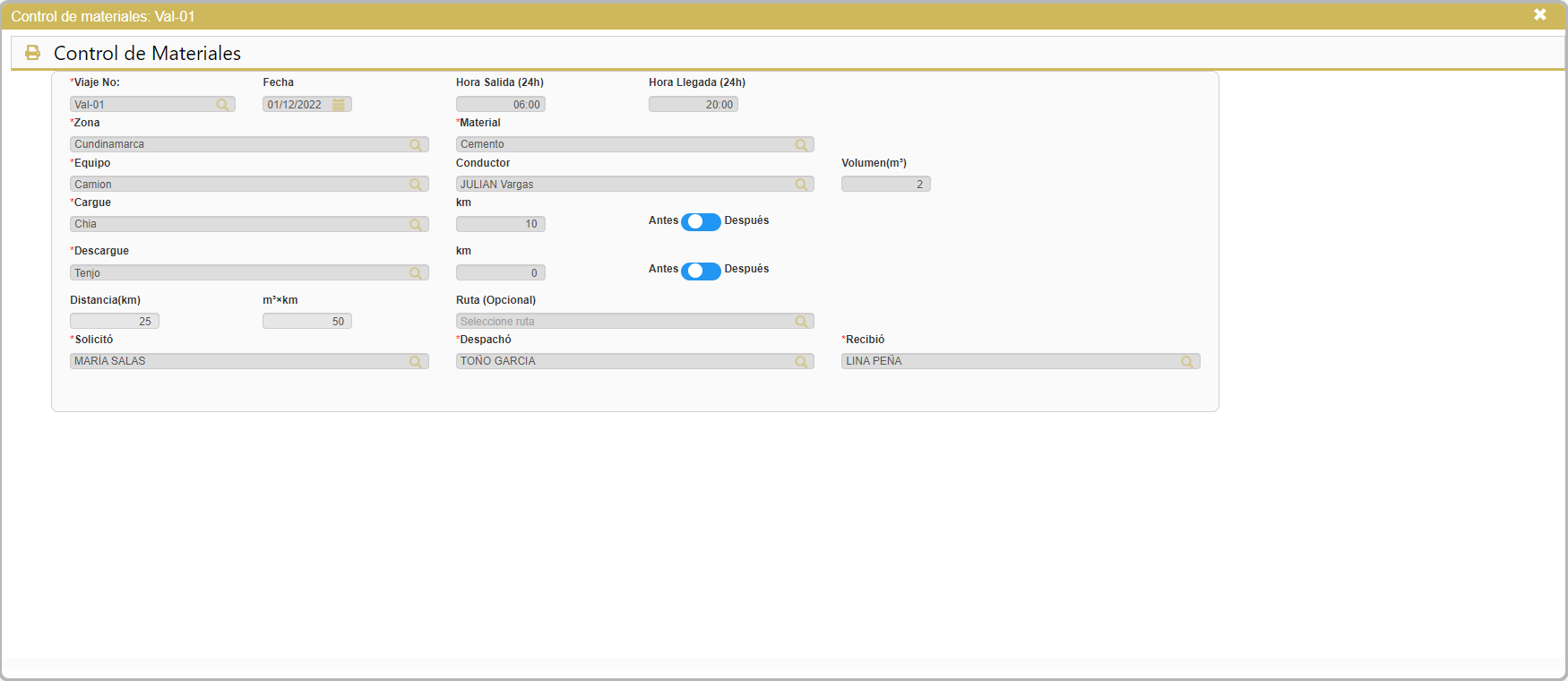Click the Ruta search magnifier icon
1568x681 pixels.
tap(801, 322)
